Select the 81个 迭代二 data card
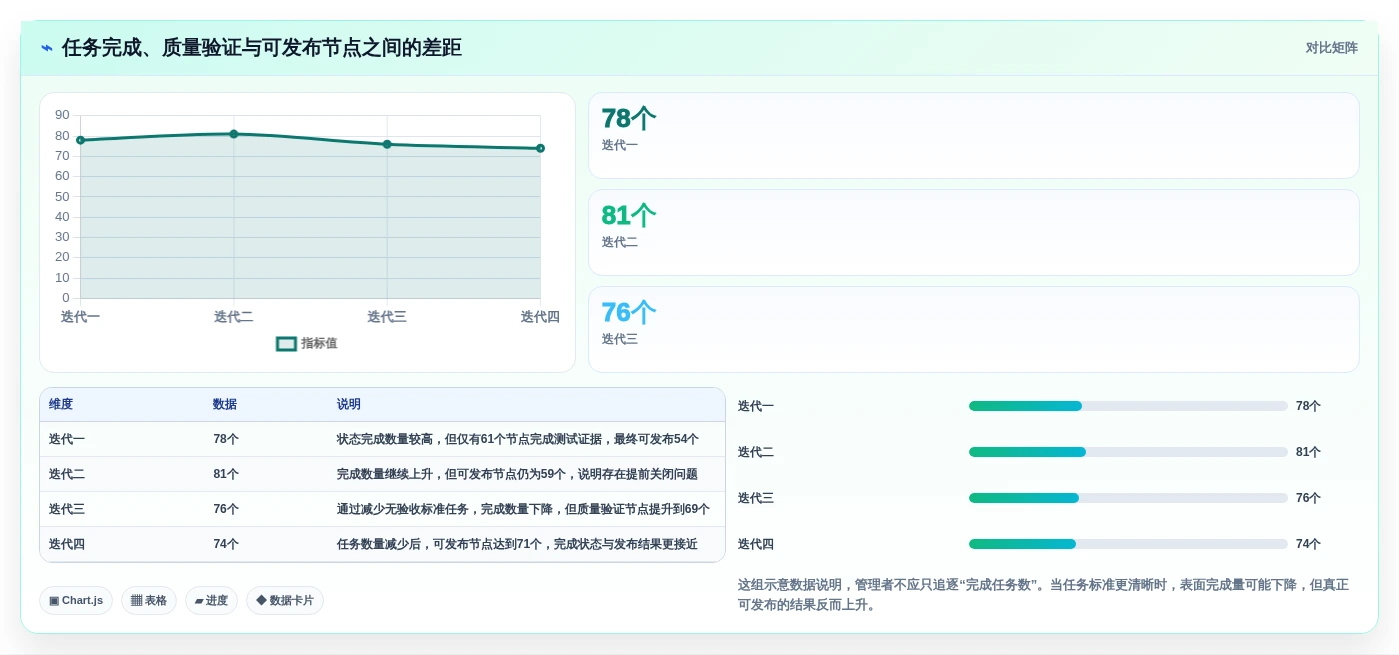This screenshot has height=655, width=1399. (973, 233)
